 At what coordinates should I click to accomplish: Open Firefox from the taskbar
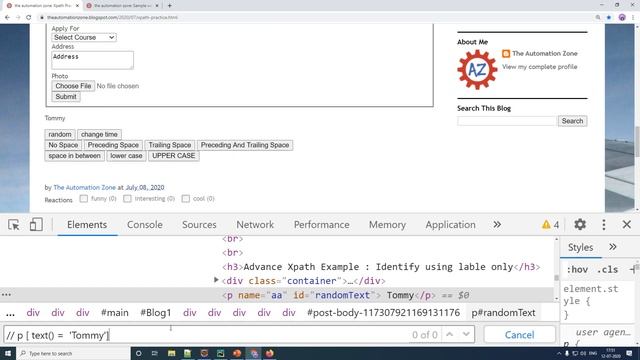(x=269, y=353)
